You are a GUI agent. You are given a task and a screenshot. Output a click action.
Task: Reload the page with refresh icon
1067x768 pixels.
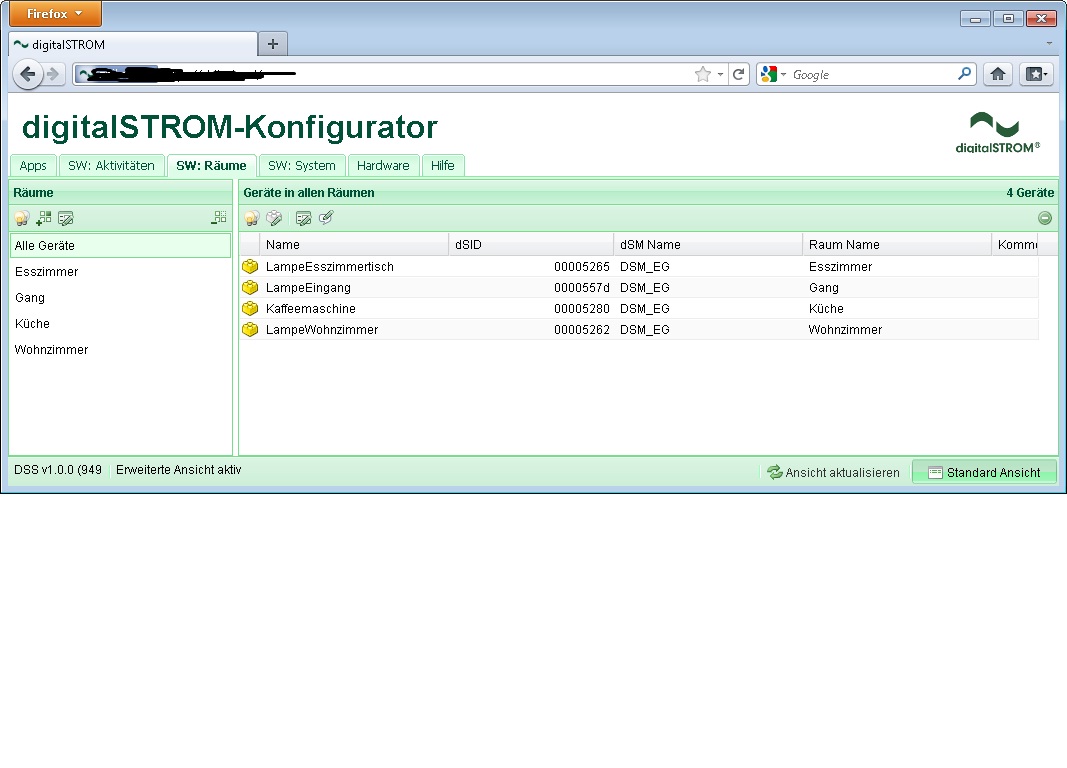[x=738, y=74]
